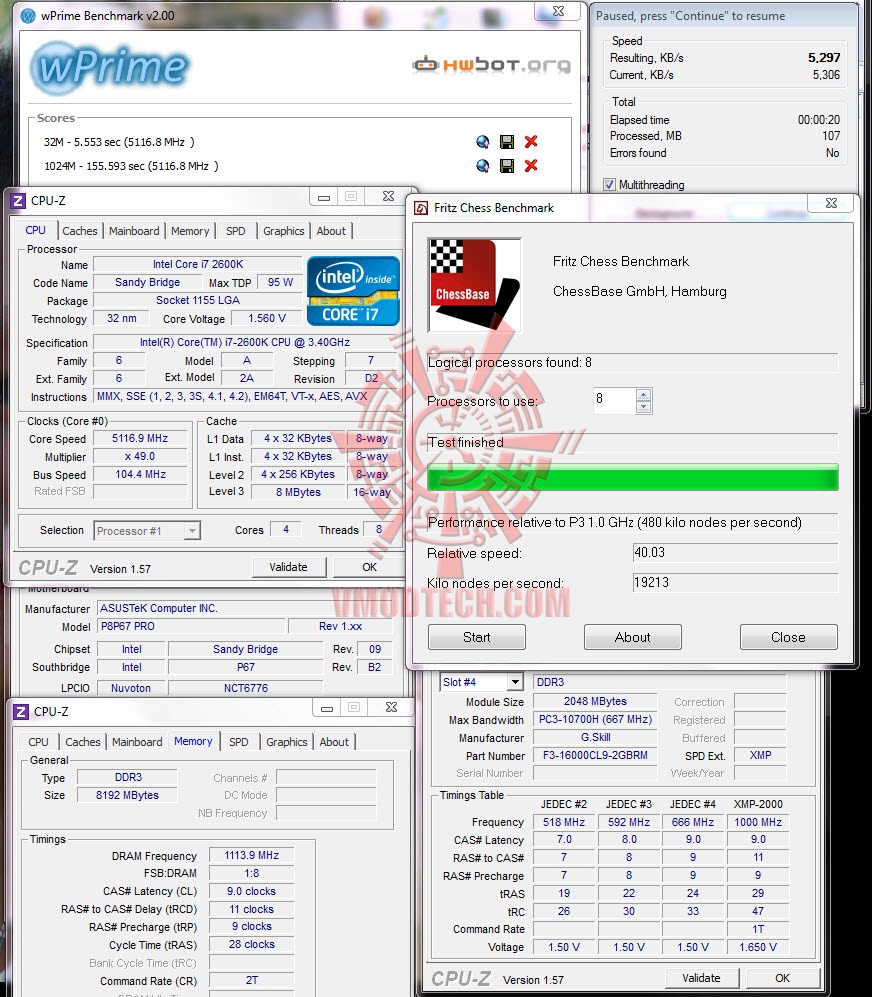Increase processors to use with up arrow
The width and height of the screenshot is (872, 997).
click(x=644, y=394)
